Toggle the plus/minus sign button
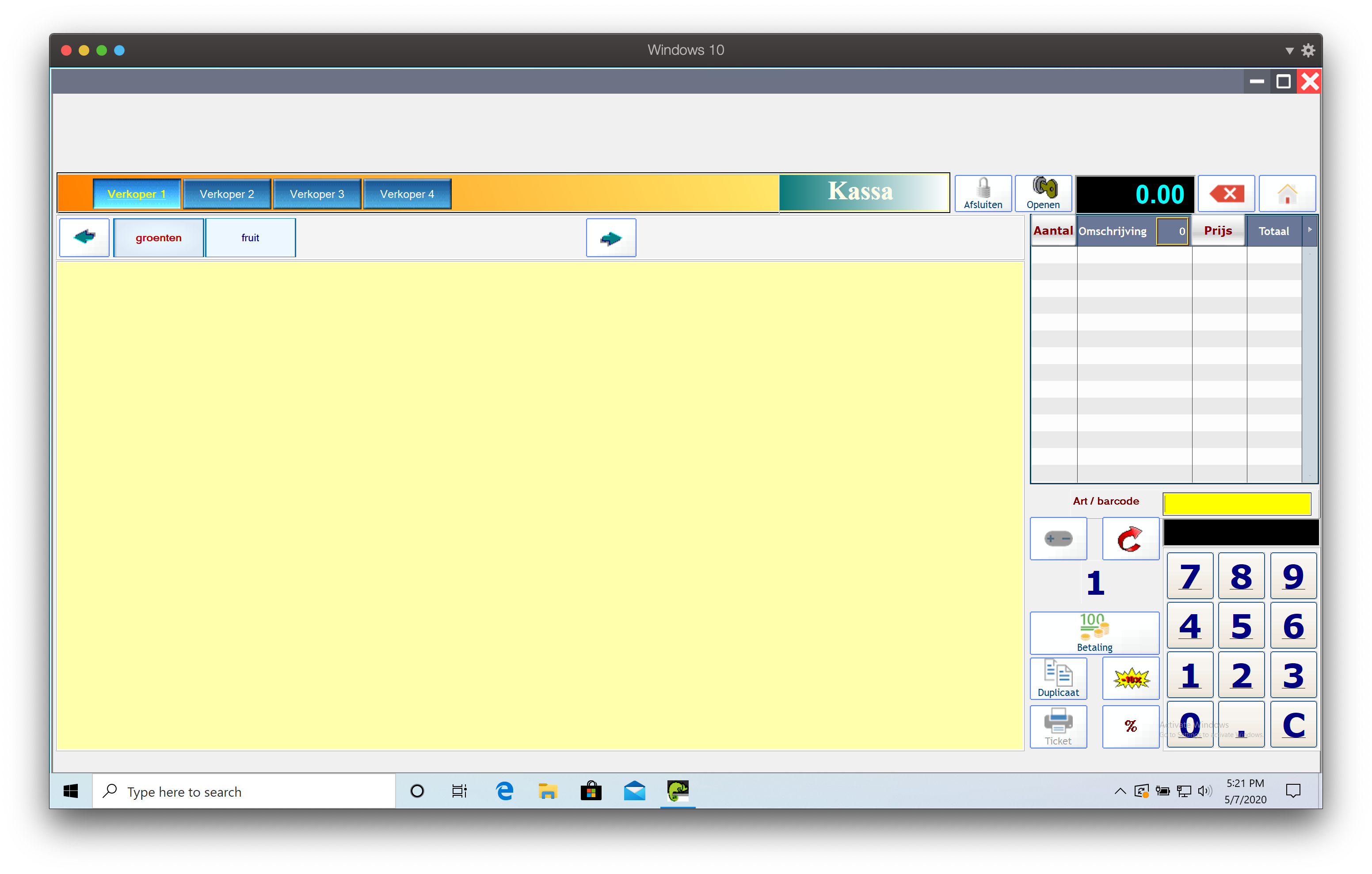This screenshot has width=1372, height=874. click(1058, 539)
